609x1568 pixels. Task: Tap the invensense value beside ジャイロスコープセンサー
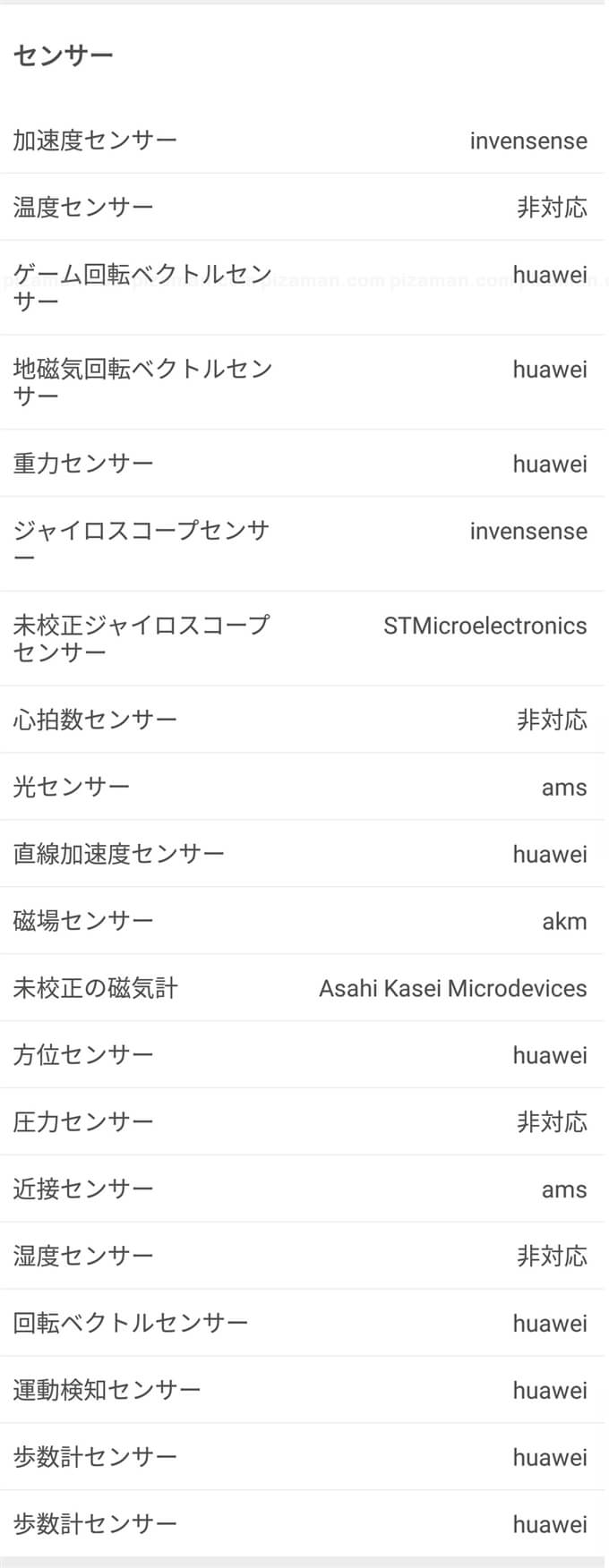[x=528, y=532]
